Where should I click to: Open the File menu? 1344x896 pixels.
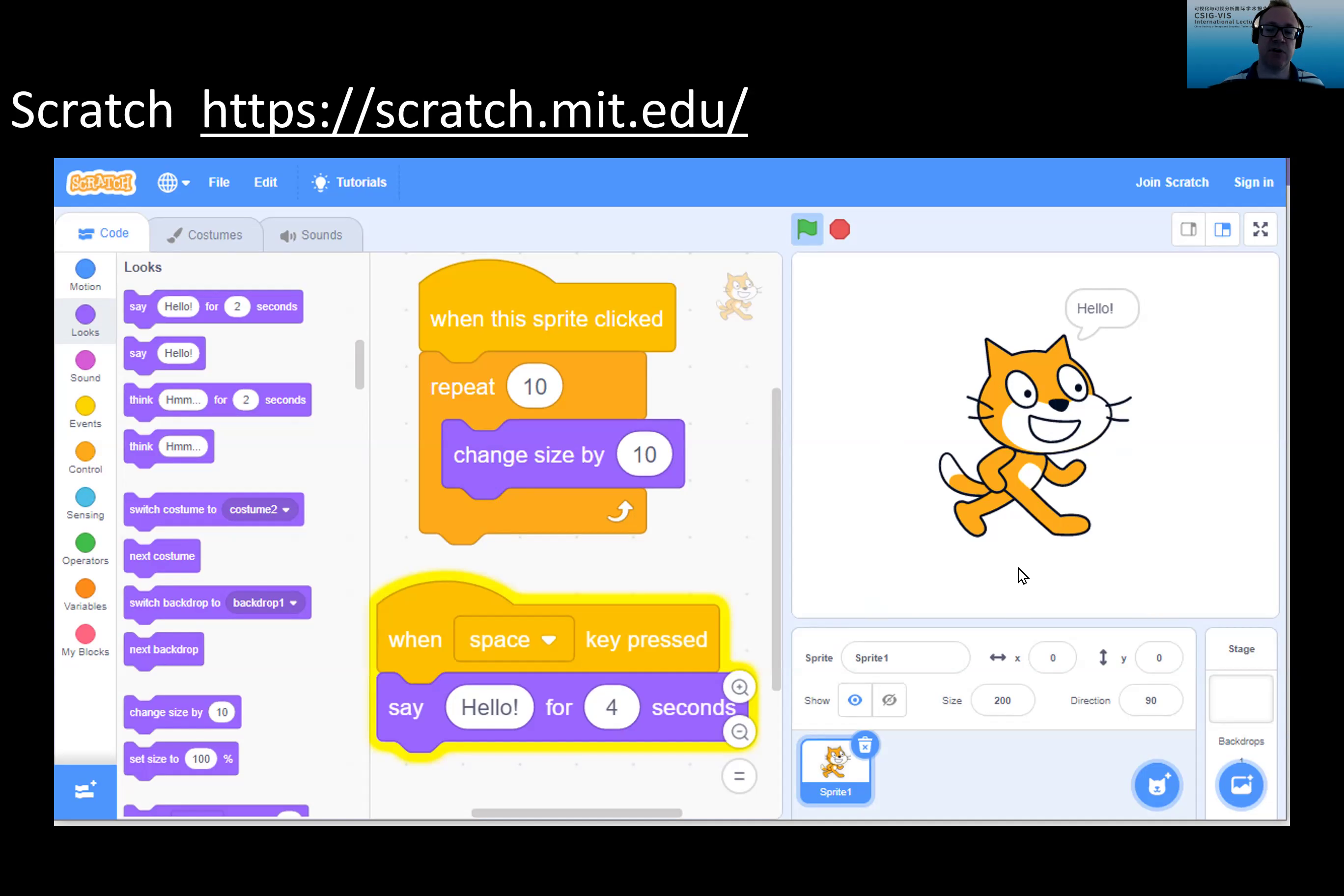coord(219,182)
